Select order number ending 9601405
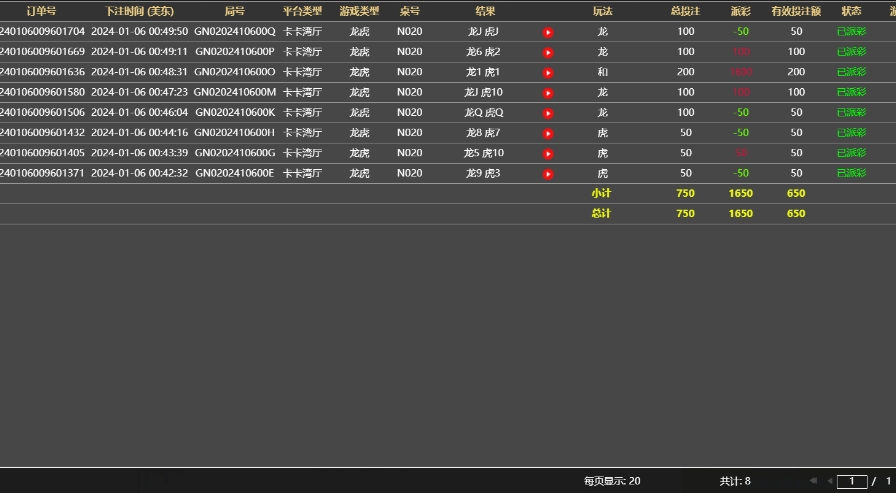This screenshot has width=896, height=493. [x=42, y=153]
